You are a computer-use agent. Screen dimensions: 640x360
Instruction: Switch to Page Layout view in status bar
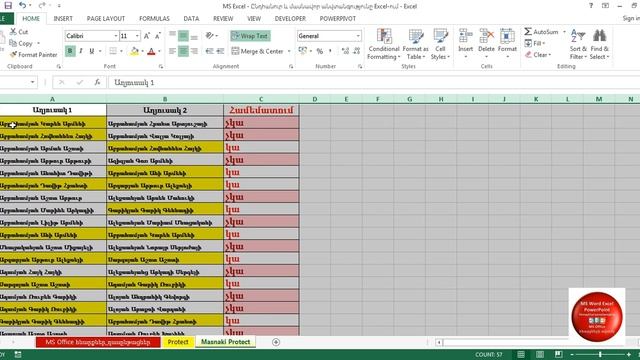point(540,354)
